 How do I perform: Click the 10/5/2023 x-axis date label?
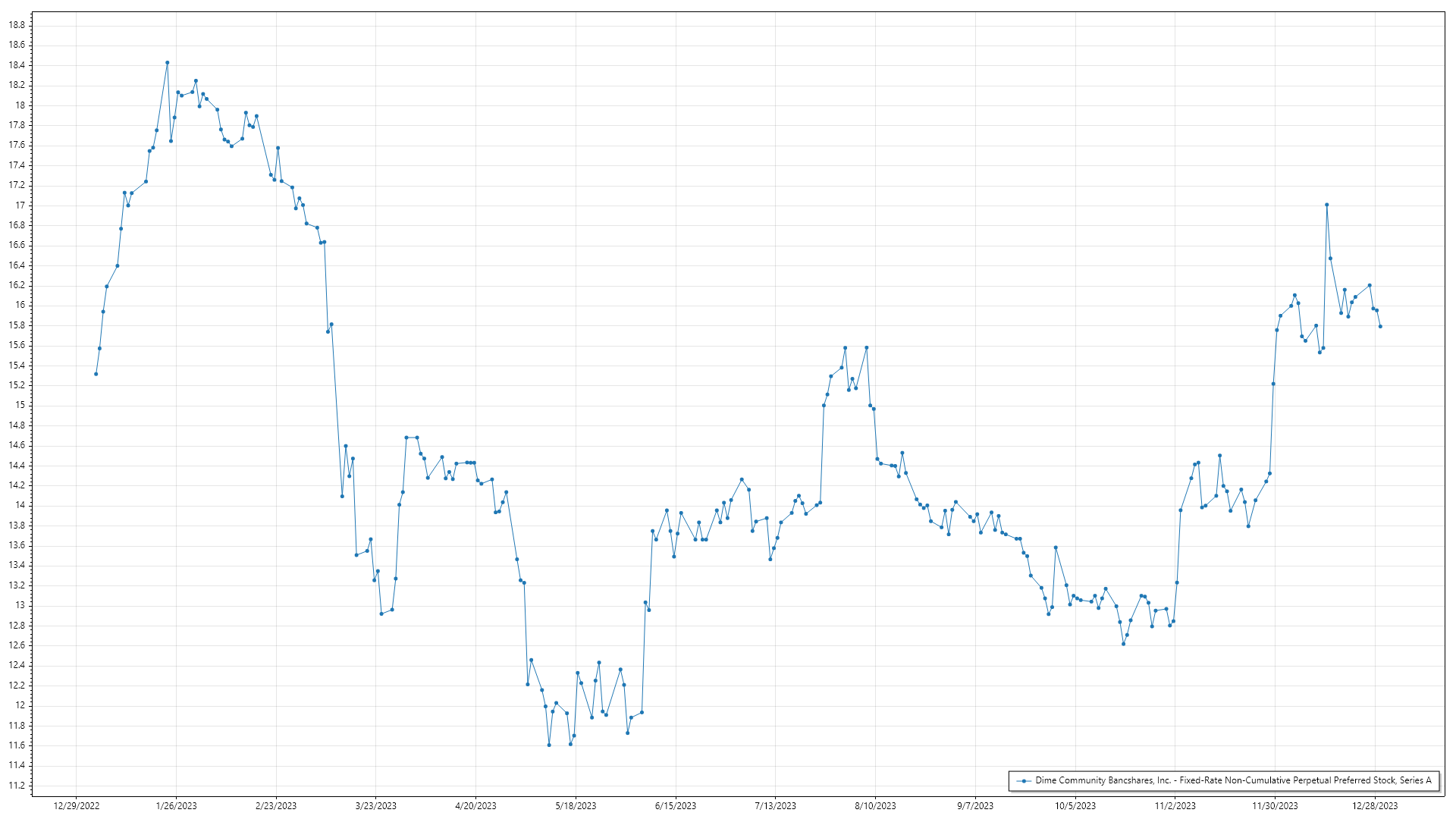click(1075, 806)
